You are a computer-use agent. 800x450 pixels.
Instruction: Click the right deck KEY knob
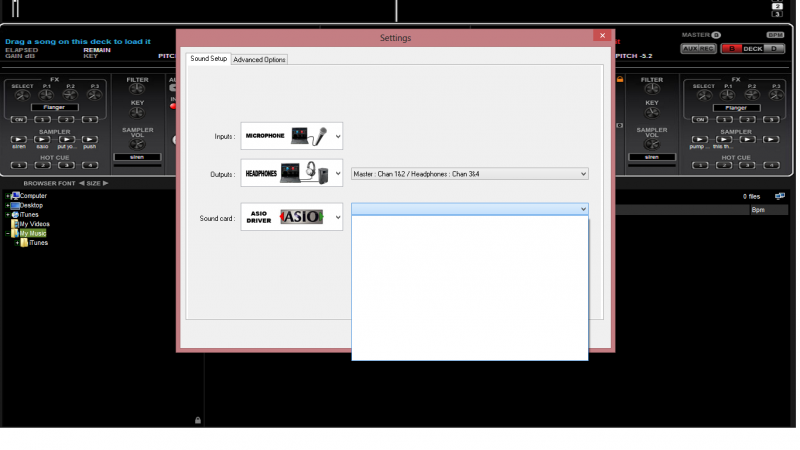point(652,113)
